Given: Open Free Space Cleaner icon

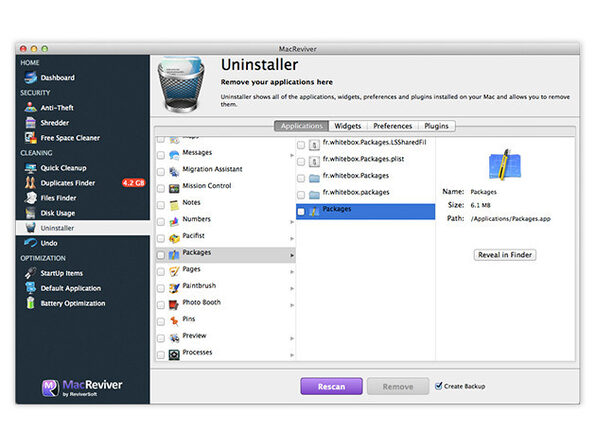Looking at the screenshot, I should pyautogui.click(x=30, y=138).
